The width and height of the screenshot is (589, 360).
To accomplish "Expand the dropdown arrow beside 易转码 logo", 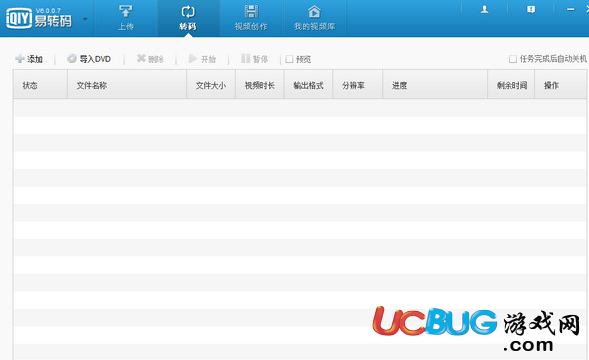I will tap(85, 19).
